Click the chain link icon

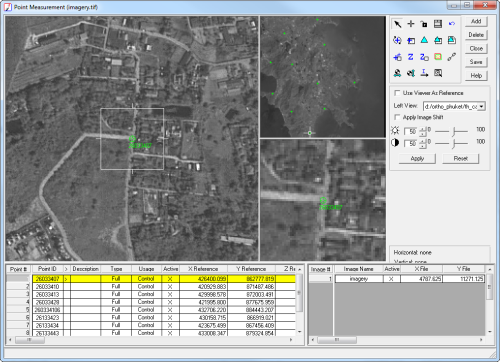tap(452, 57)
